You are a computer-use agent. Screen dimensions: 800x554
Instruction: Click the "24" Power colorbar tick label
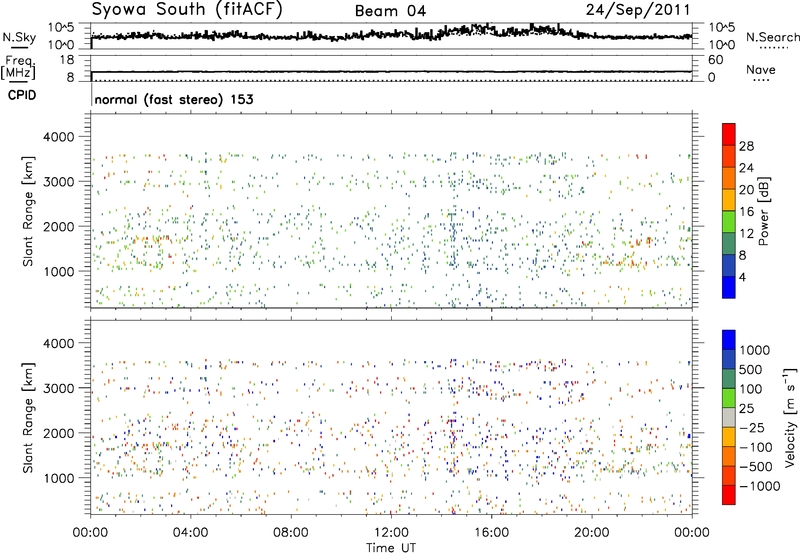coord(746,168)
